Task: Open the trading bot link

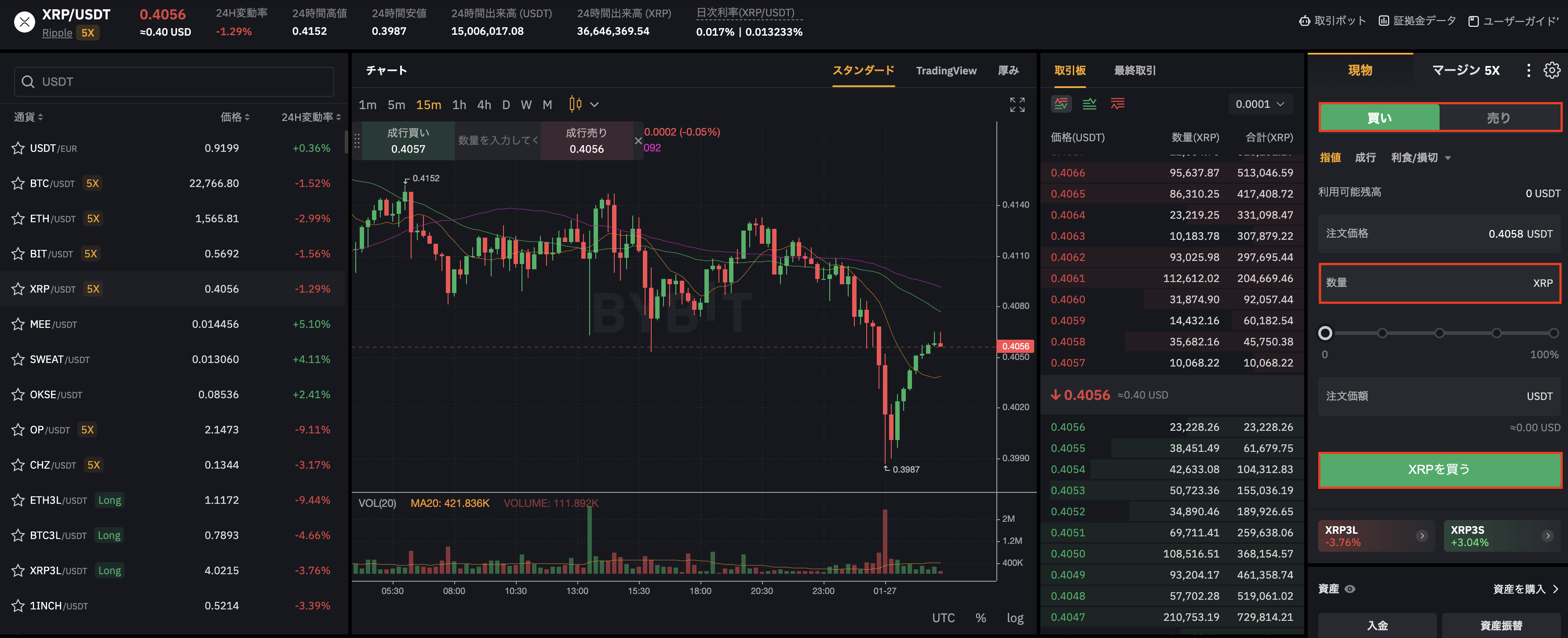Action: point(1332,21)
